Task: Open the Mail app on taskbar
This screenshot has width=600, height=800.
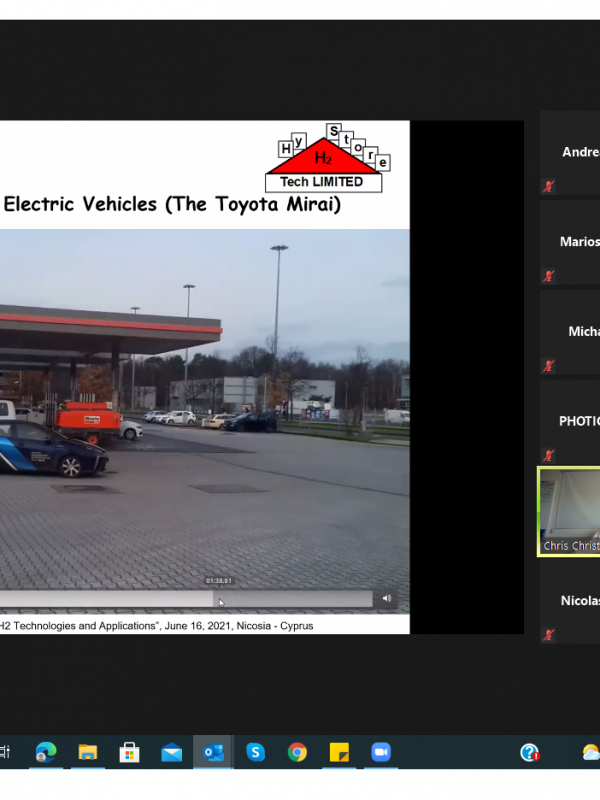Action: [171, 753]
